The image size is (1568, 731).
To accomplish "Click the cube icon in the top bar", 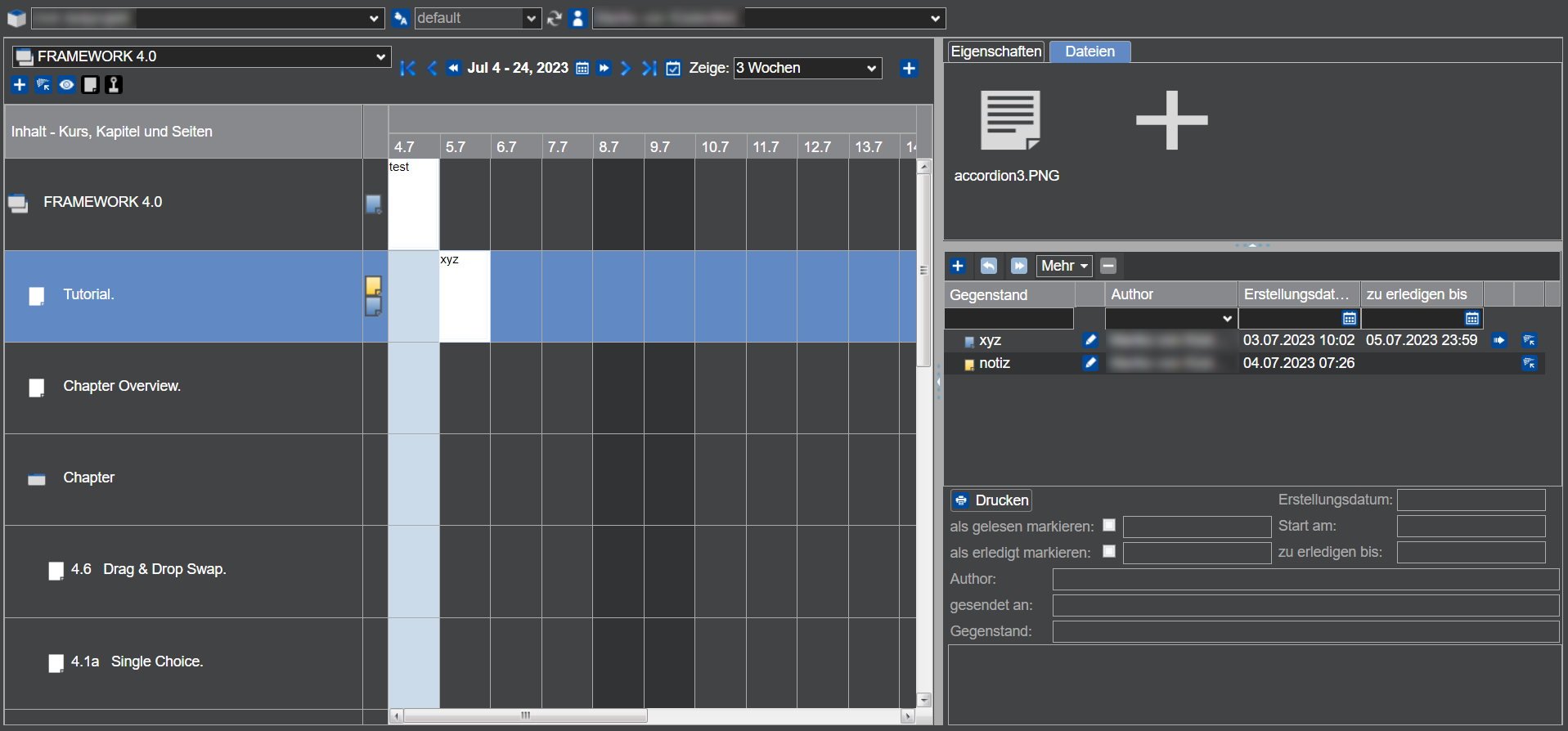I will 16,18.
